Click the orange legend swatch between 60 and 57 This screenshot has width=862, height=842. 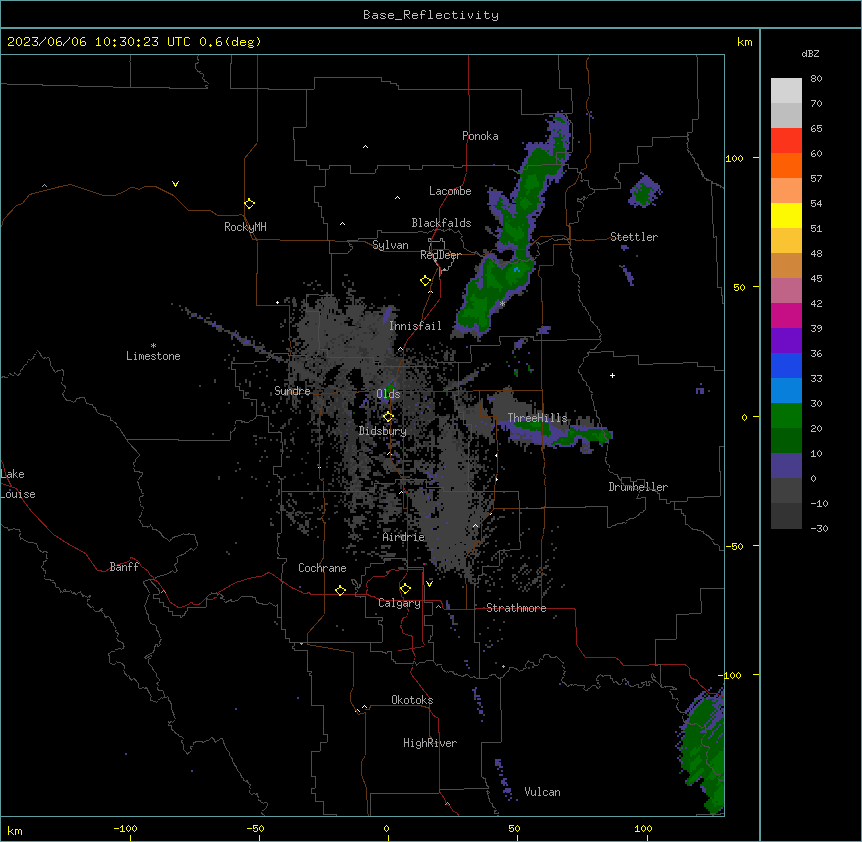[786, 165]
